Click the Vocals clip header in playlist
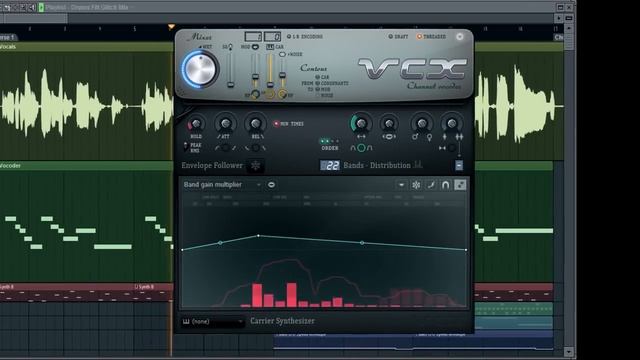 86,47
